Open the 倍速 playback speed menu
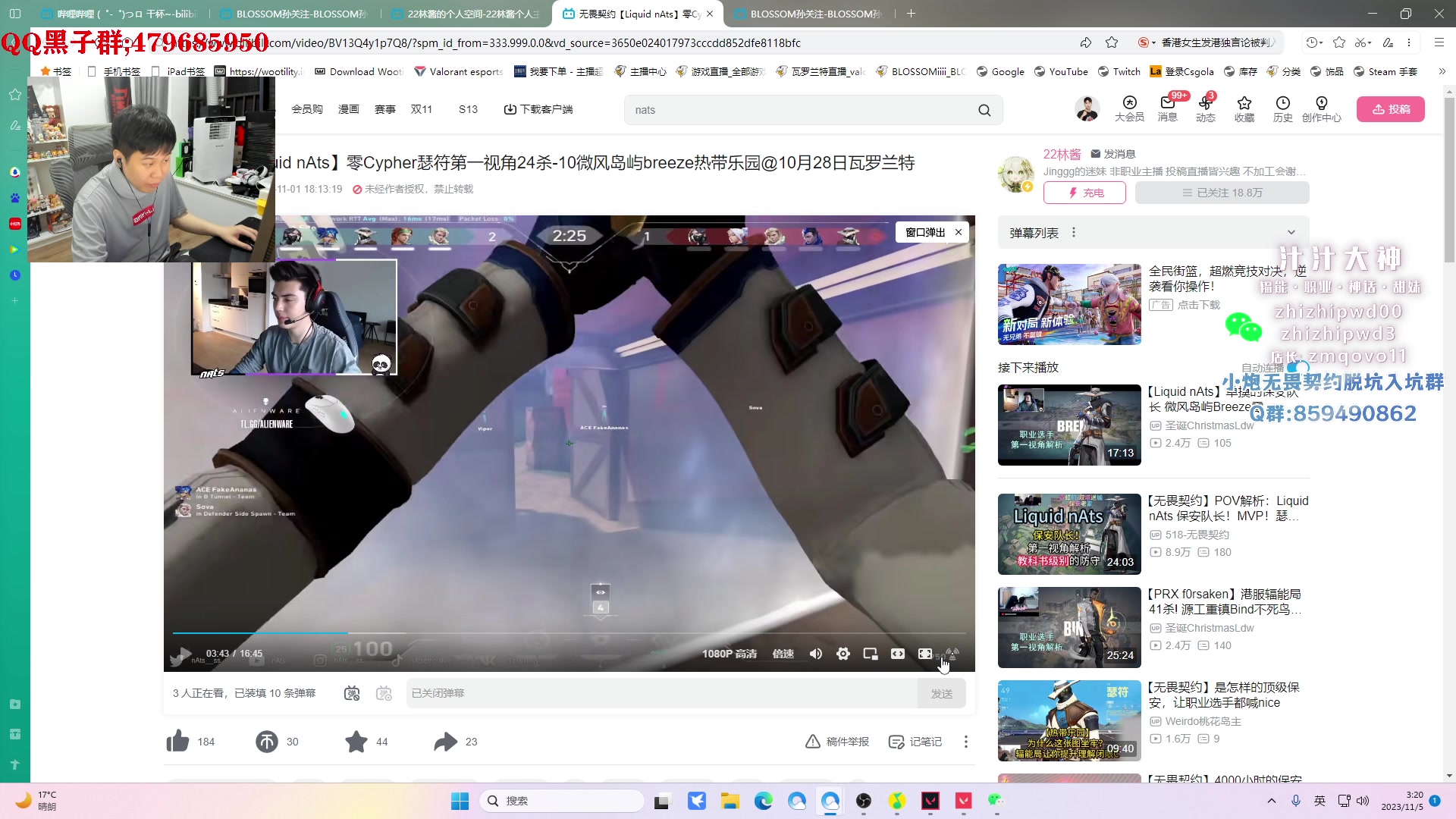Screen dimensions: 1456x819 [x=783, y=654]
